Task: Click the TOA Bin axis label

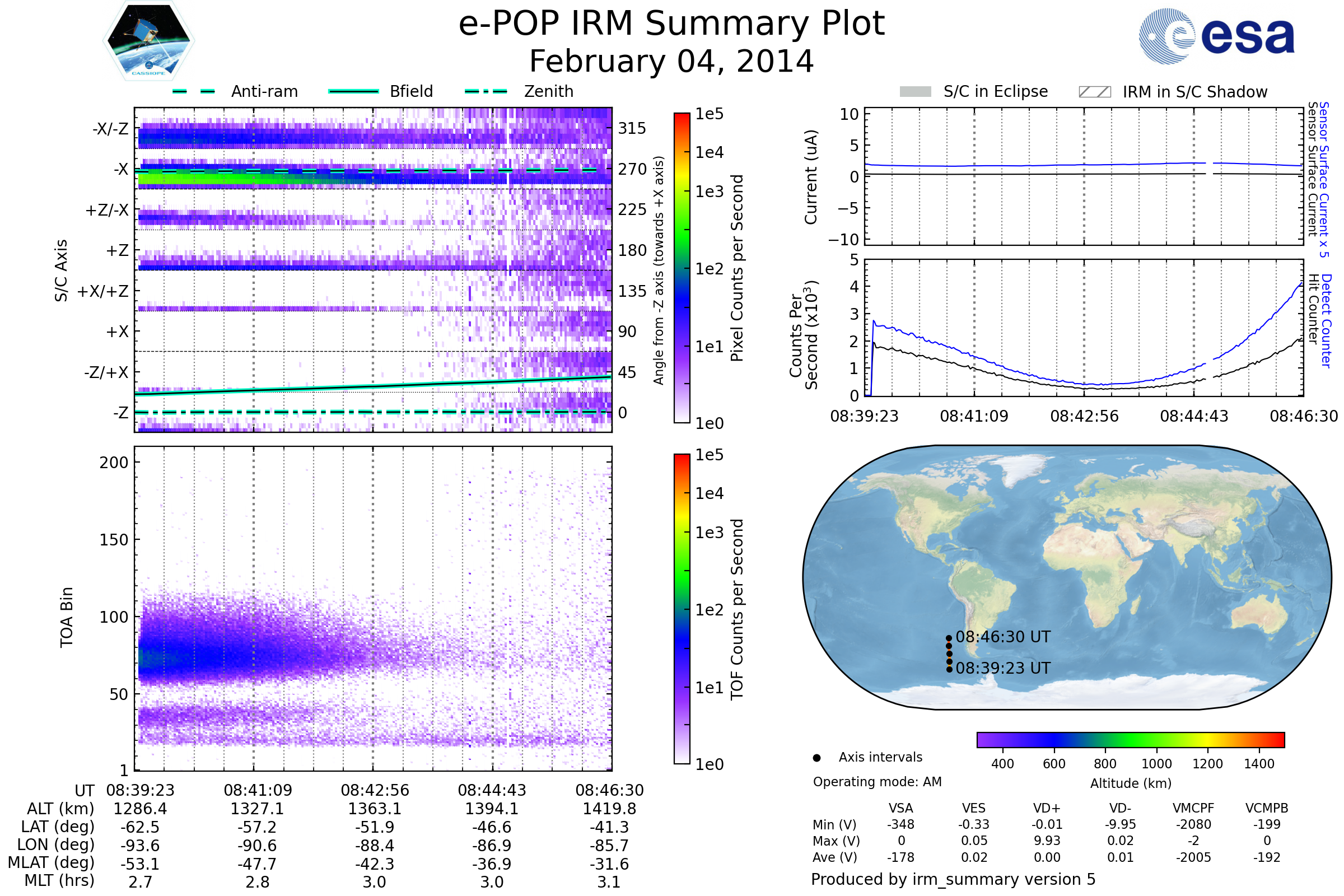Action: click(x=67, y=617)
